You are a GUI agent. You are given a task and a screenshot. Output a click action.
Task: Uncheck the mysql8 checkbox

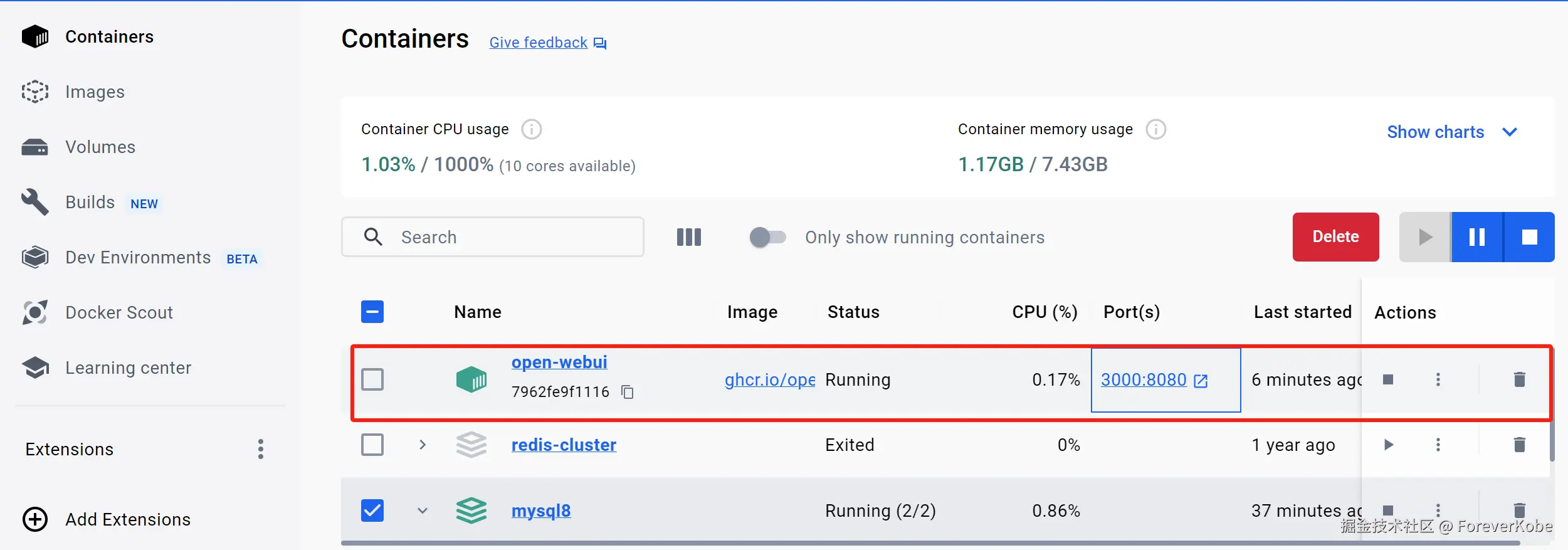pos(372,510)
